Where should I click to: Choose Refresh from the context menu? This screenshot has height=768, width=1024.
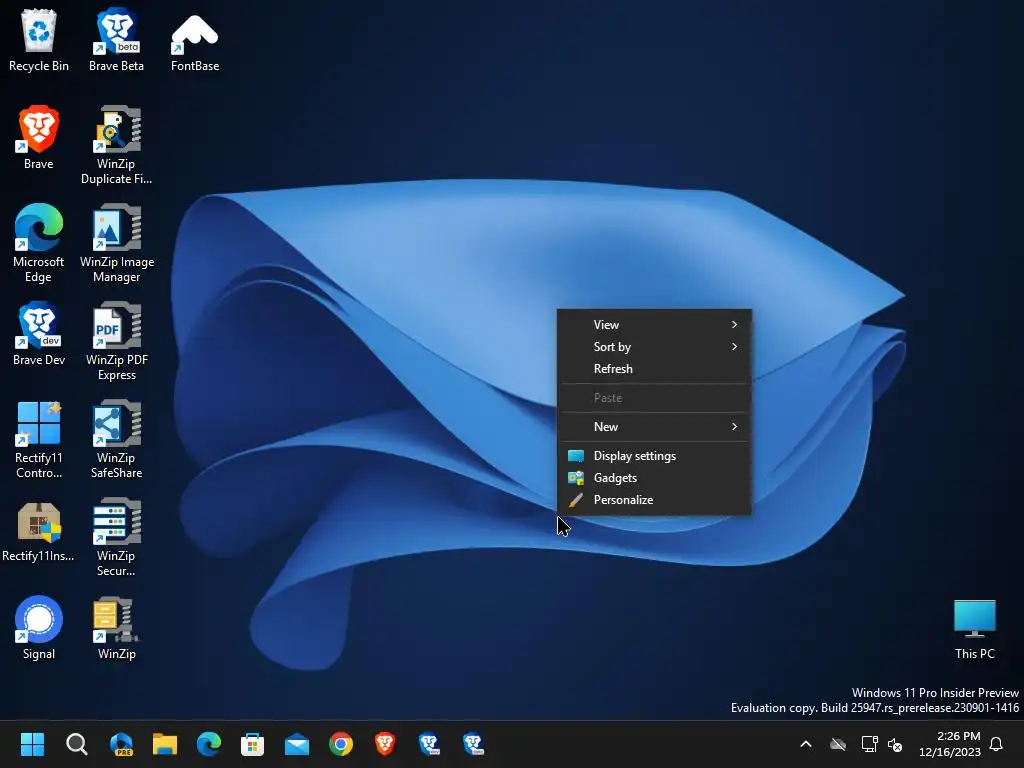point(654,369)
